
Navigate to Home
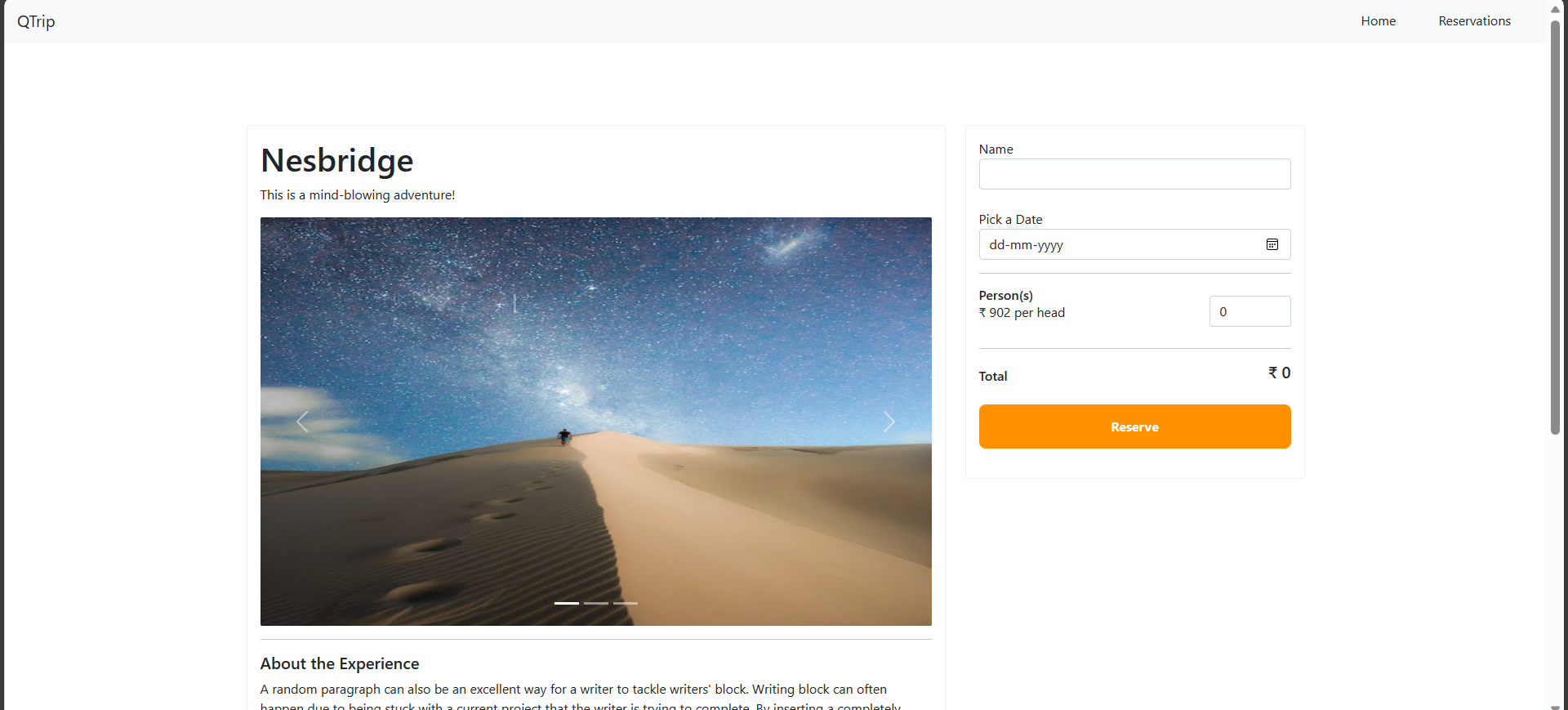click(x=1378, y=20)
